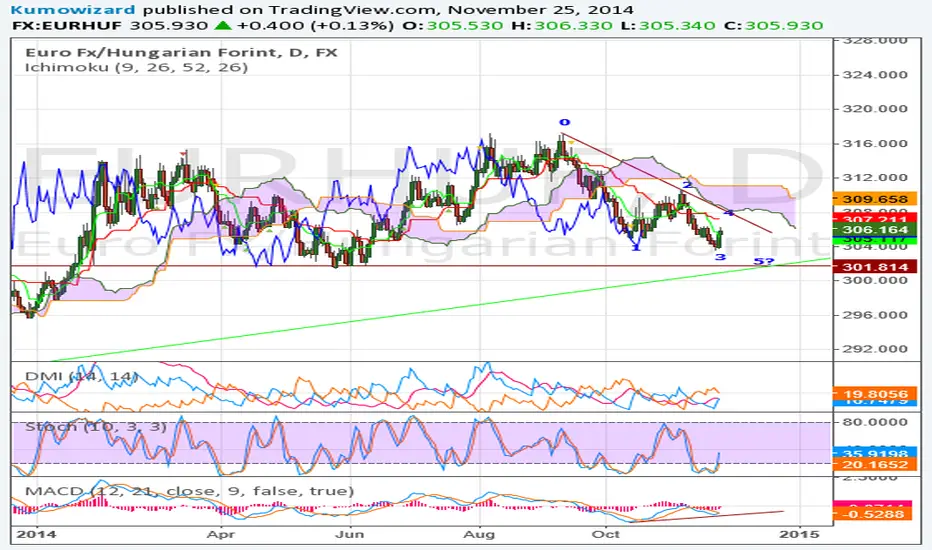Click the dark green 306.164 price label
The image size is (932, 550).
click(875, 230)
